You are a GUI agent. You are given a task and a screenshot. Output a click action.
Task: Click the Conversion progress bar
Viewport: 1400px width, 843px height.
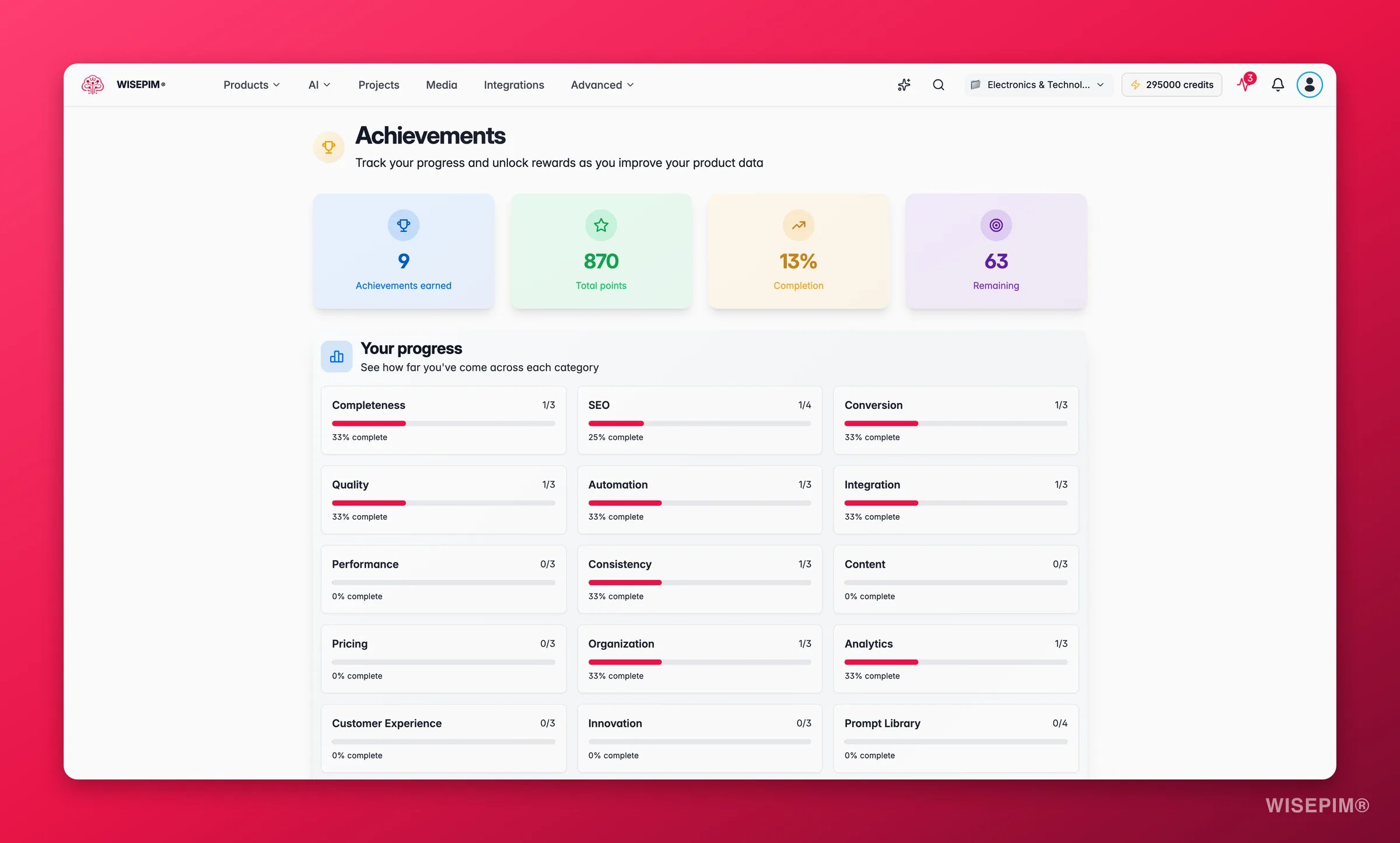click(x=956, y=424)
